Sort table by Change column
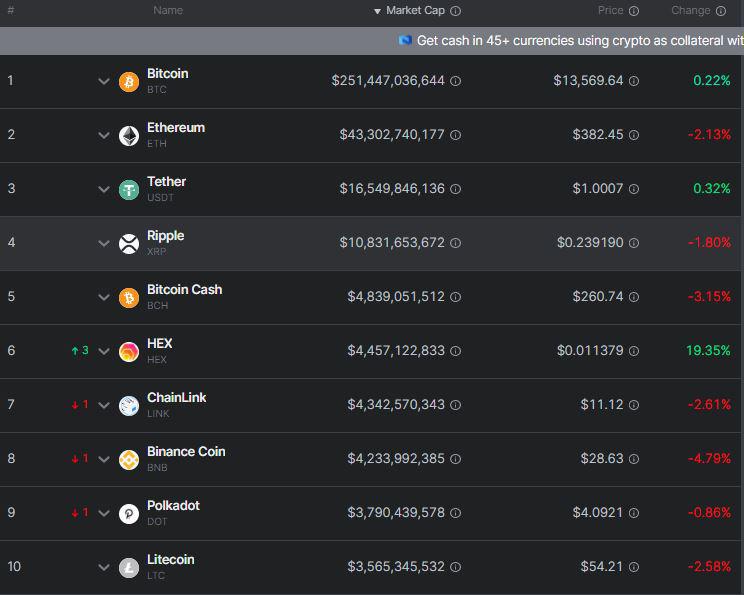The width and height of the screenshot is (744, 595). pos(690,10)
